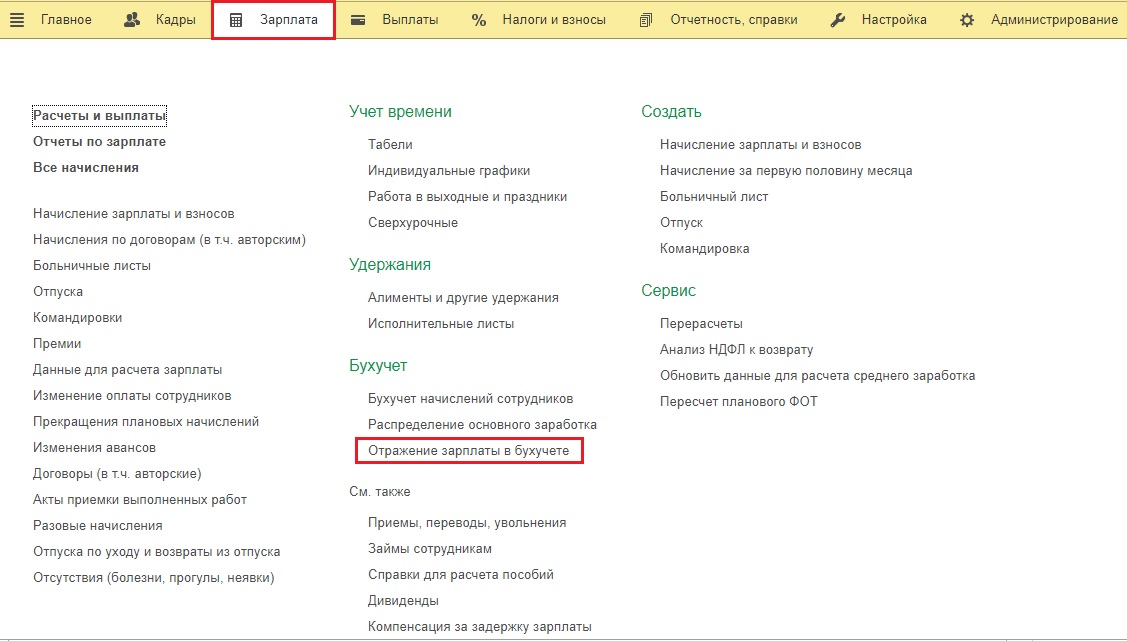The height and width of the screenshot is (641, 1127).
Task: Switch to the Кадры section
Action: (x=175, y=20)
